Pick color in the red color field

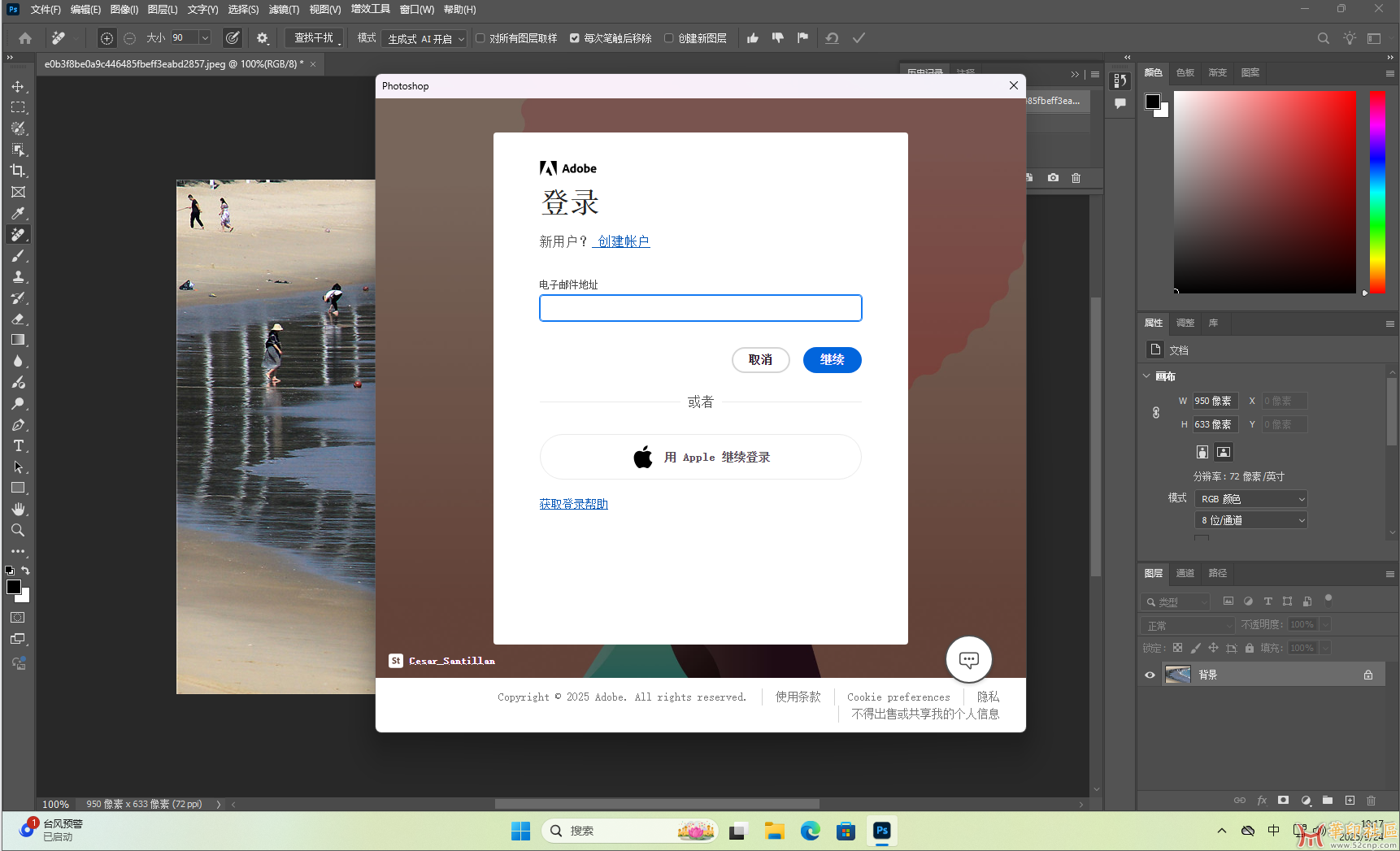(x=1265, y=192)
